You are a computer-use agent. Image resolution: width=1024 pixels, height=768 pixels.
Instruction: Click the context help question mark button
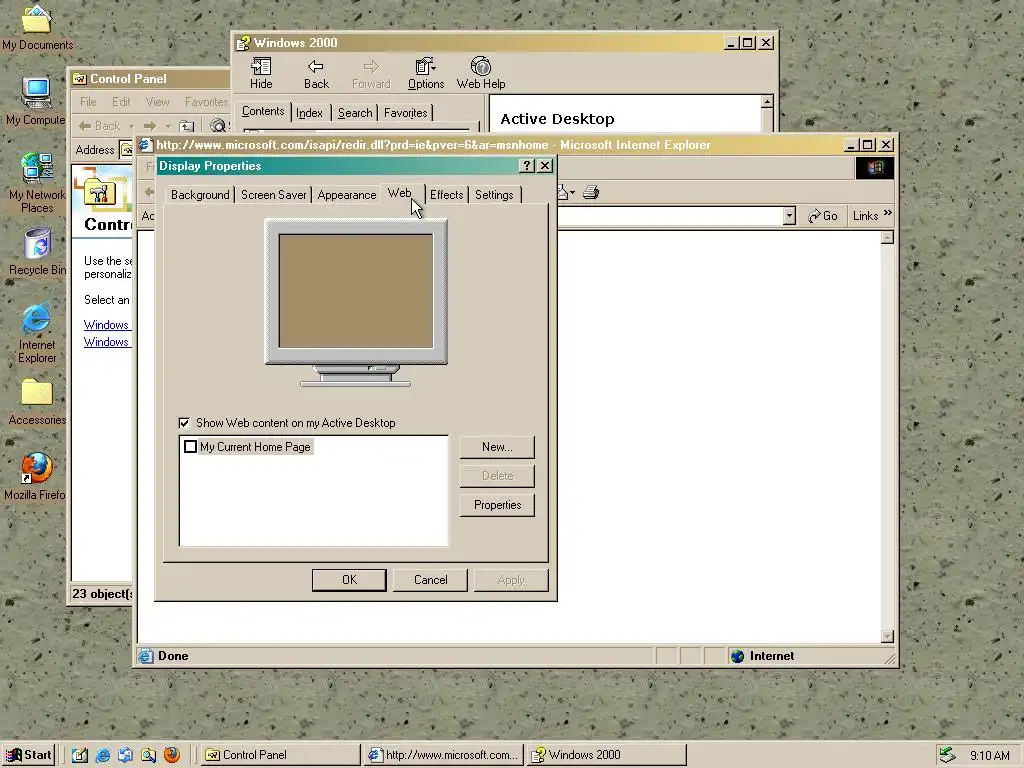point(526,166)
